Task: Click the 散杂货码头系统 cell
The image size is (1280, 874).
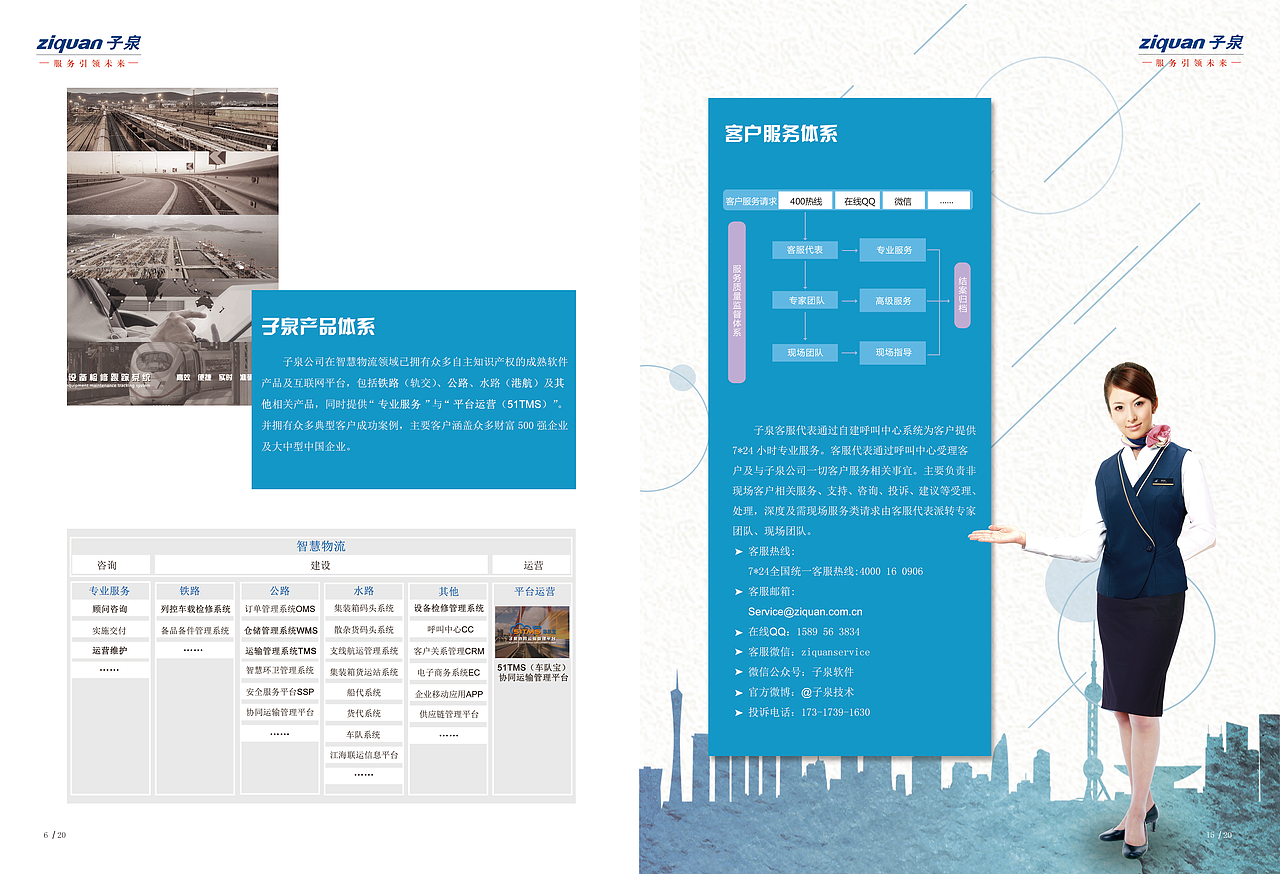Action: point(364,630)
